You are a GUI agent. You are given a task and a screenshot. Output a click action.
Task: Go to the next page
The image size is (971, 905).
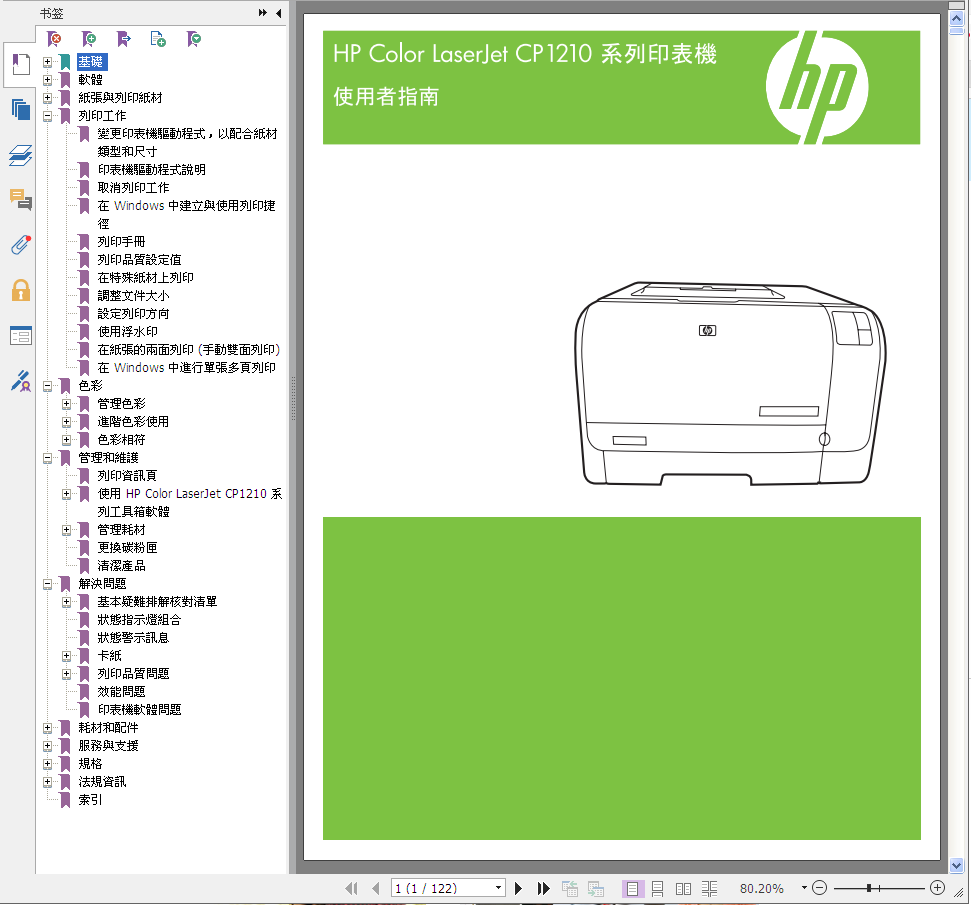click(519, 889)
